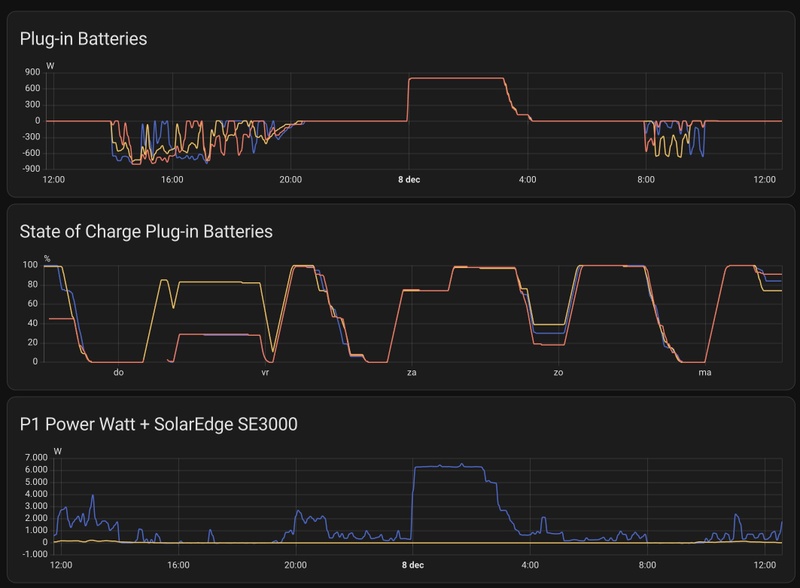Click the 6.000 W peak plateau in P1 Power chart
The image size is (800, 588).
coord(448,467)
